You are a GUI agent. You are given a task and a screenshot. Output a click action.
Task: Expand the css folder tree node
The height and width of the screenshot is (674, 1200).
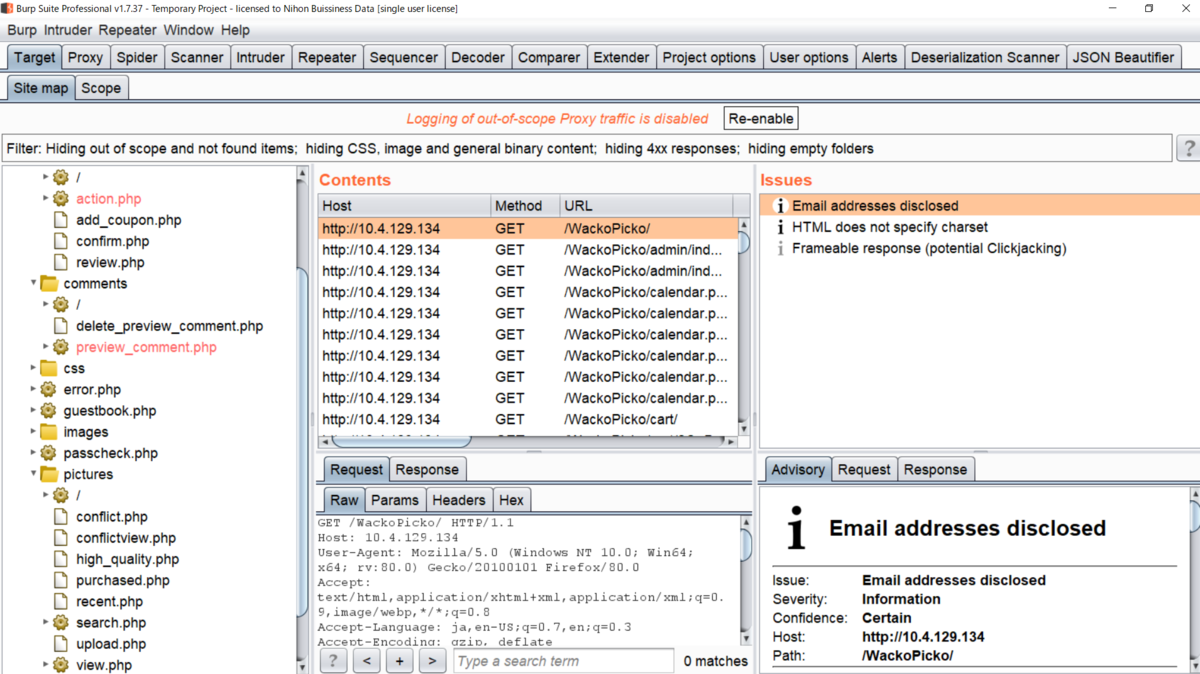tap(33, 368)
